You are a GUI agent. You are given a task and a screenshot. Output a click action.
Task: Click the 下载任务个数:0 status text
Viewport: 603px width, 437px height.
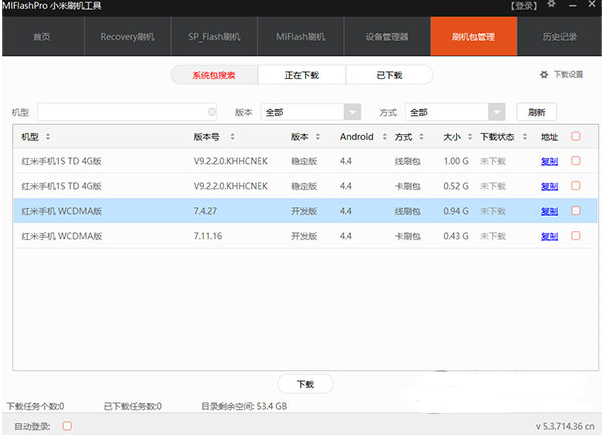point(35,406)
